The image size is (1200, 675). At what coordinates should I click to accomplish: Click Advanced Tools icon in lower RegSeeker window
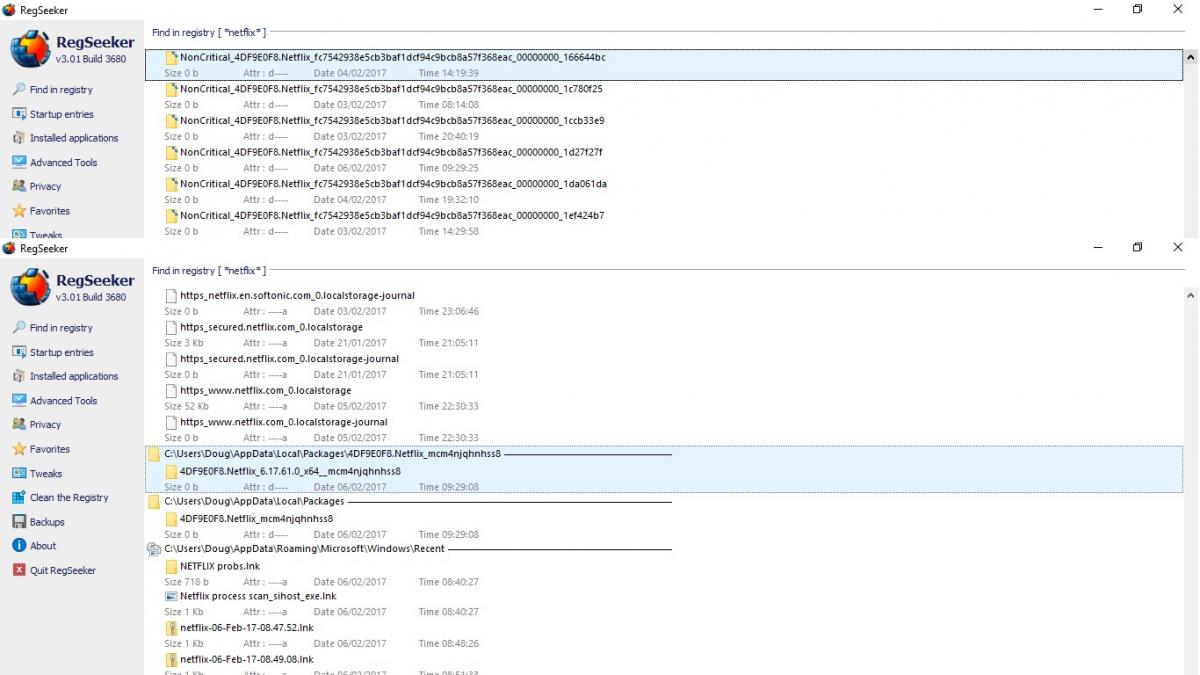pos(19,400)
